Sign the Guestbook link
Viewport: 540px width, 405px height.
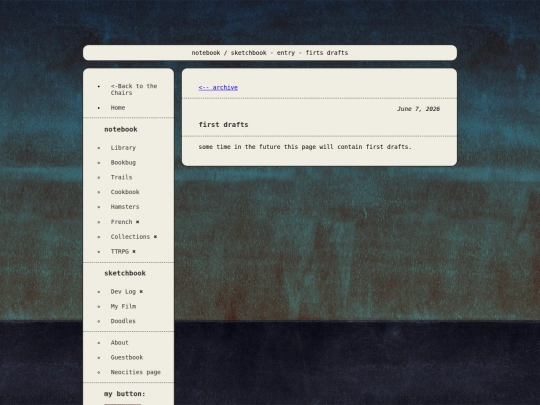tap(127, 357)
